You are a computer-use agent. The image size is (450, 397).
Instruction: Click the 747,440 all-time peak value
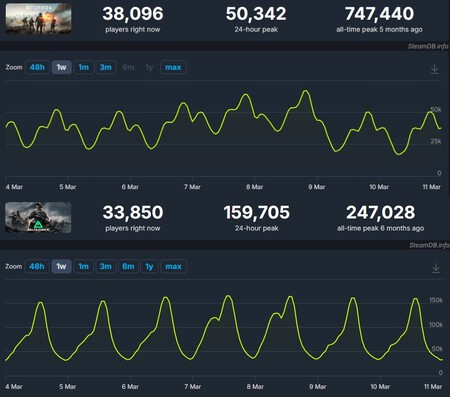coord(379,14)
